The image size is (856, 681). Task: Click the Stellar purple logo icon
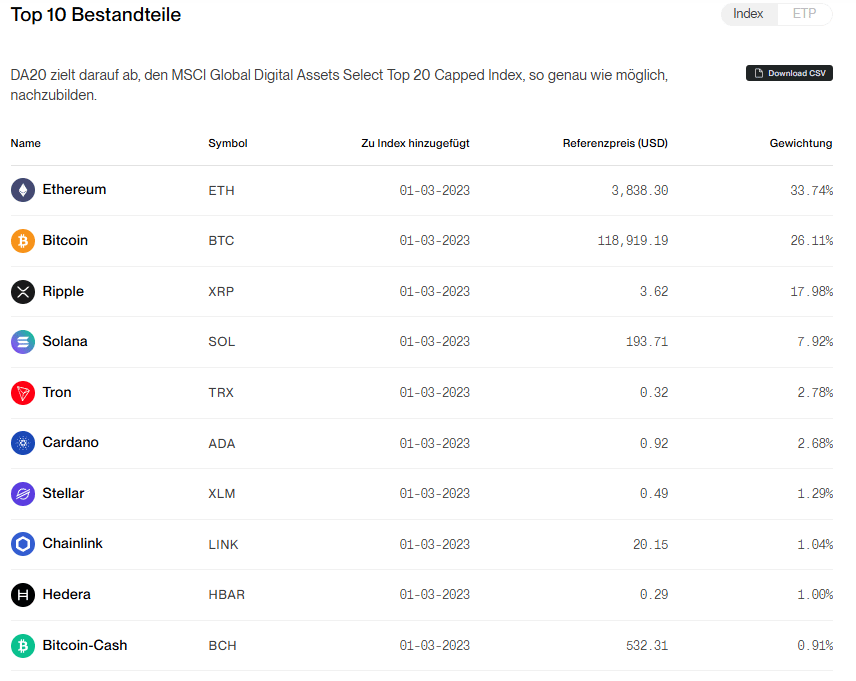coord(23,494)
